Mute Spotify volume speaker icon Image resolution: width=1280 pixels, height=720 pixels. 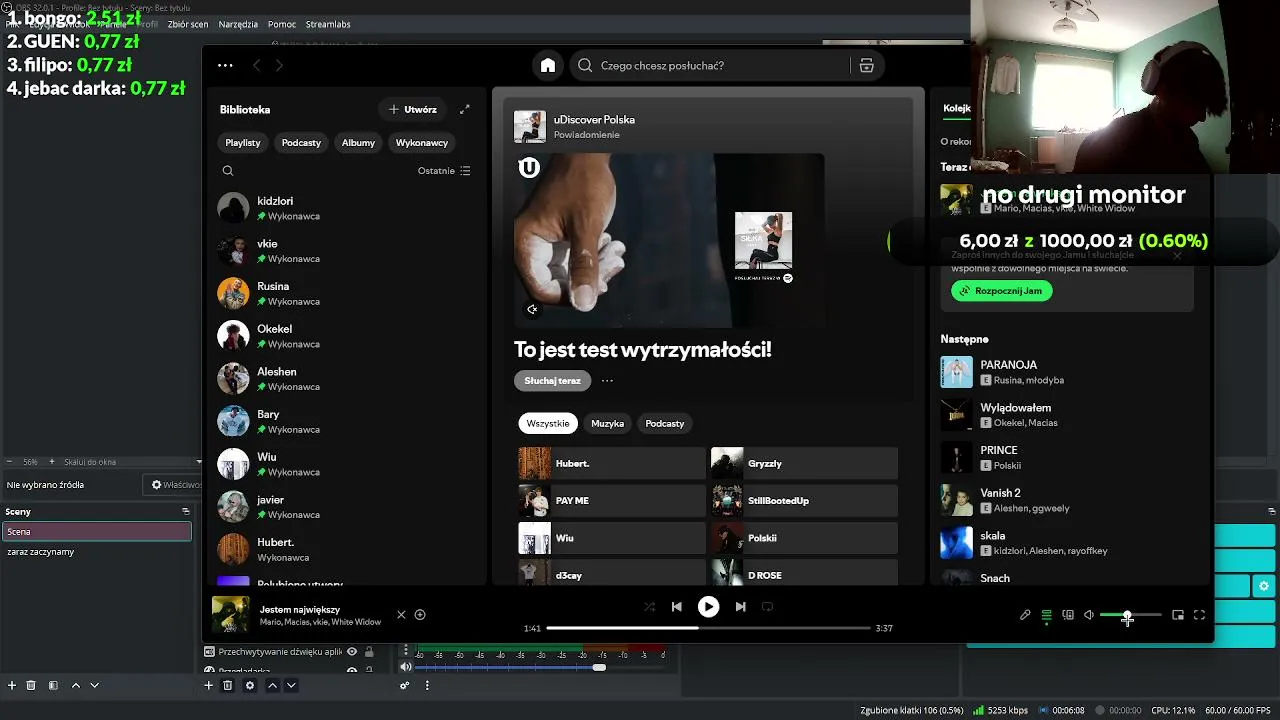1089,615
